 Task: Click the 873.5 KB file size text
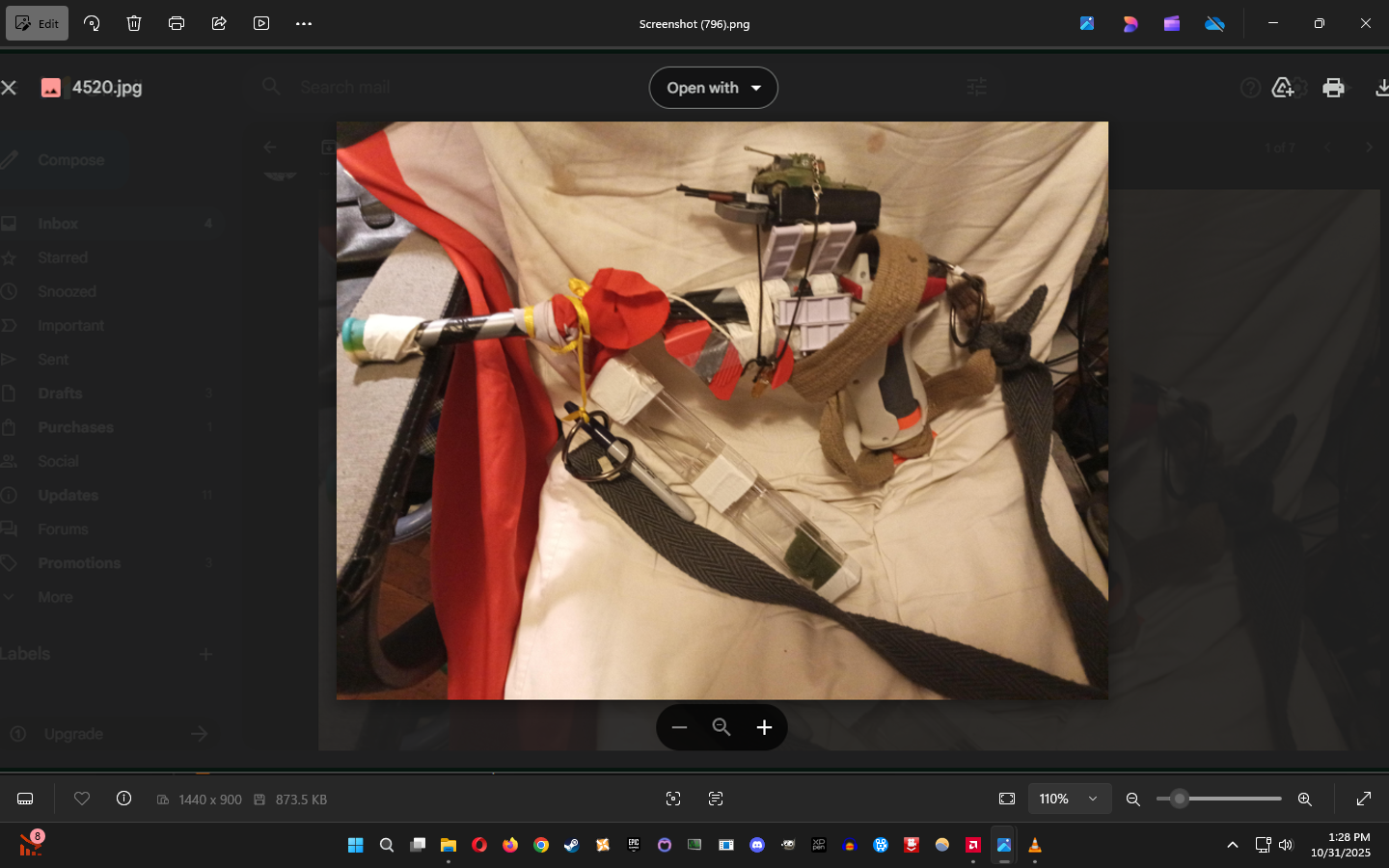(301, 800)
